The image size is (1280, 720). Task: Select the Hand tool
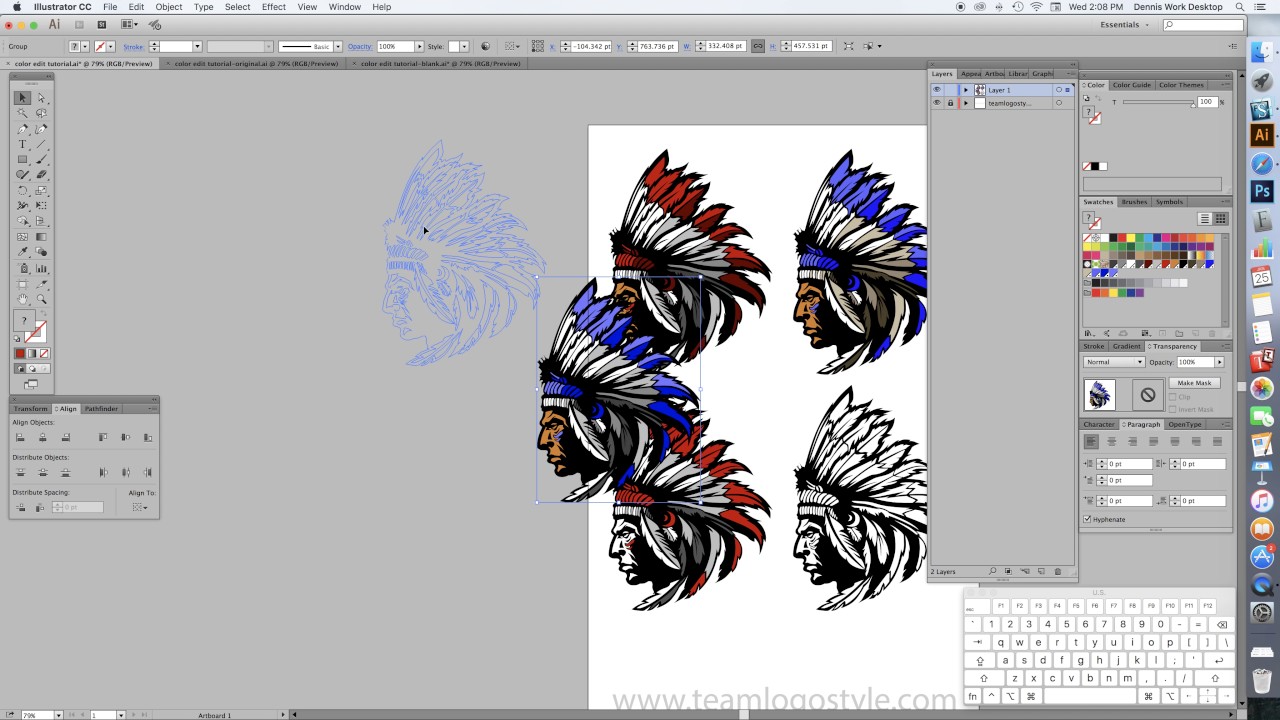(22, 299)
